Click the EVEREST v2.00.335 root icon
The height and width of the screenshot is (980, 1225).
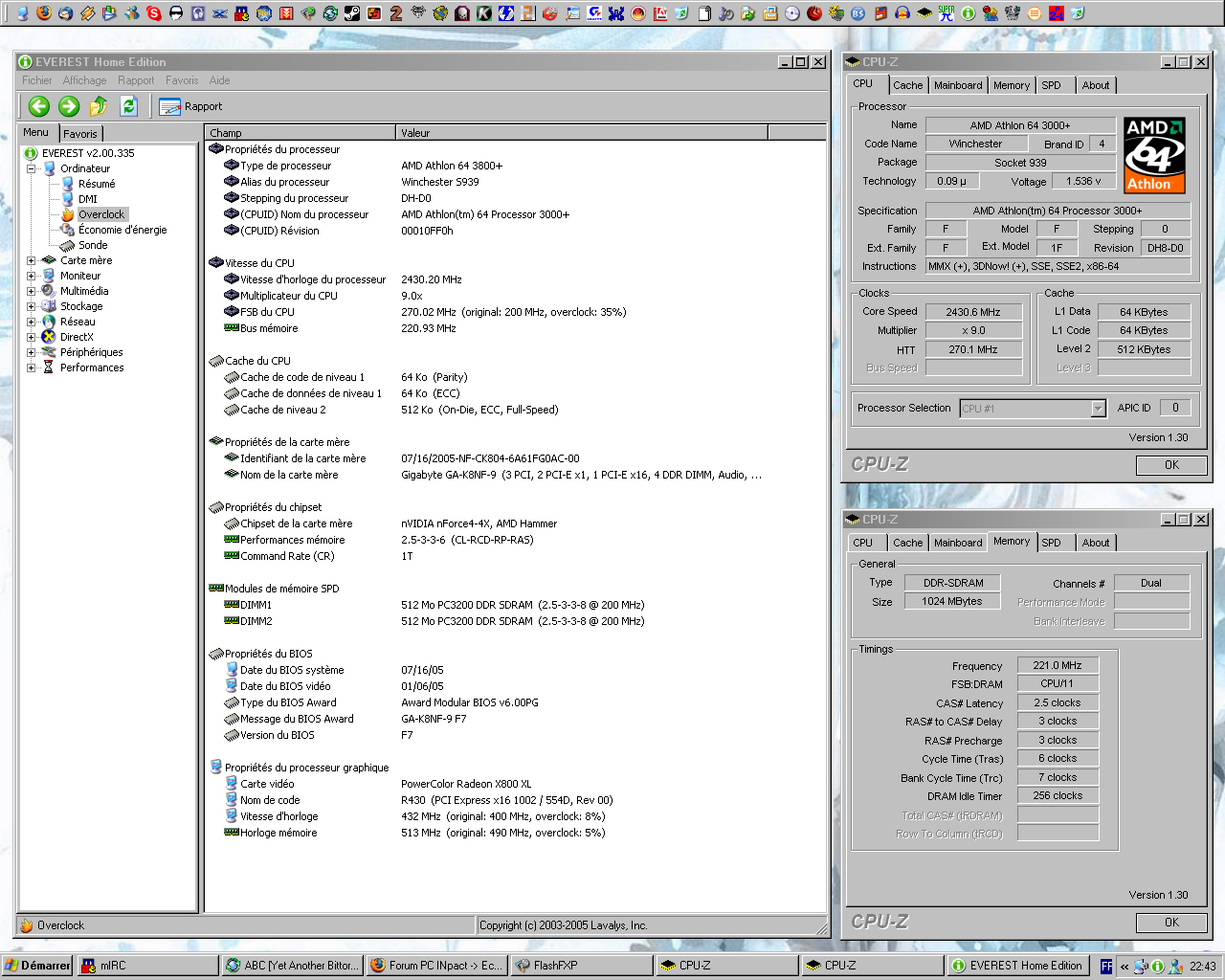(x=31, y=153)
